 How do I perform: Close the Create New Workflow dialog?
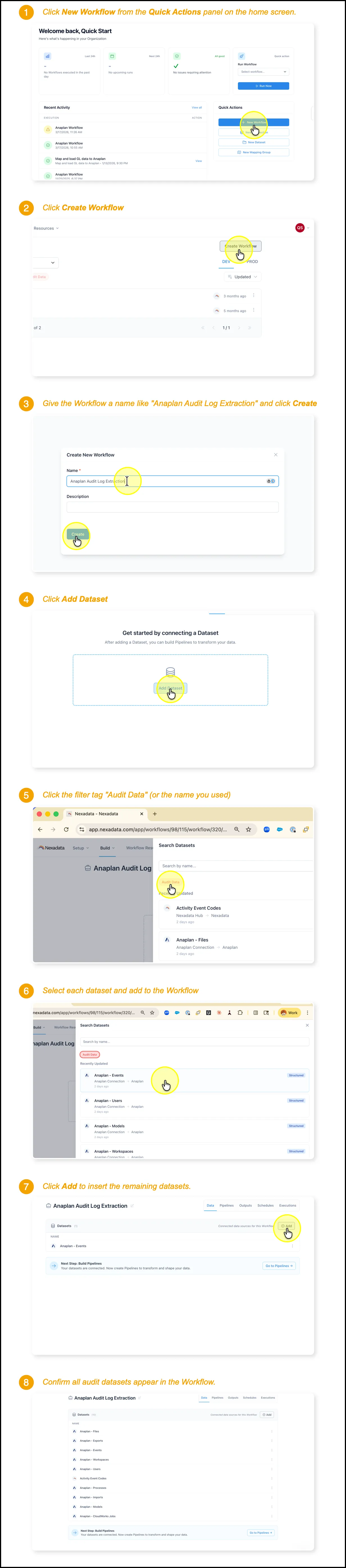[x=276, y=455]
